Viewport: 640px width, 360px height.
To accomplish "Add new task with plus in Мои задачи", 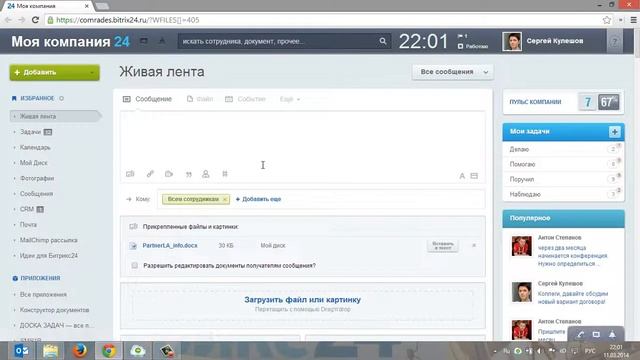I will pyautogui.click(x=614, y=131).
